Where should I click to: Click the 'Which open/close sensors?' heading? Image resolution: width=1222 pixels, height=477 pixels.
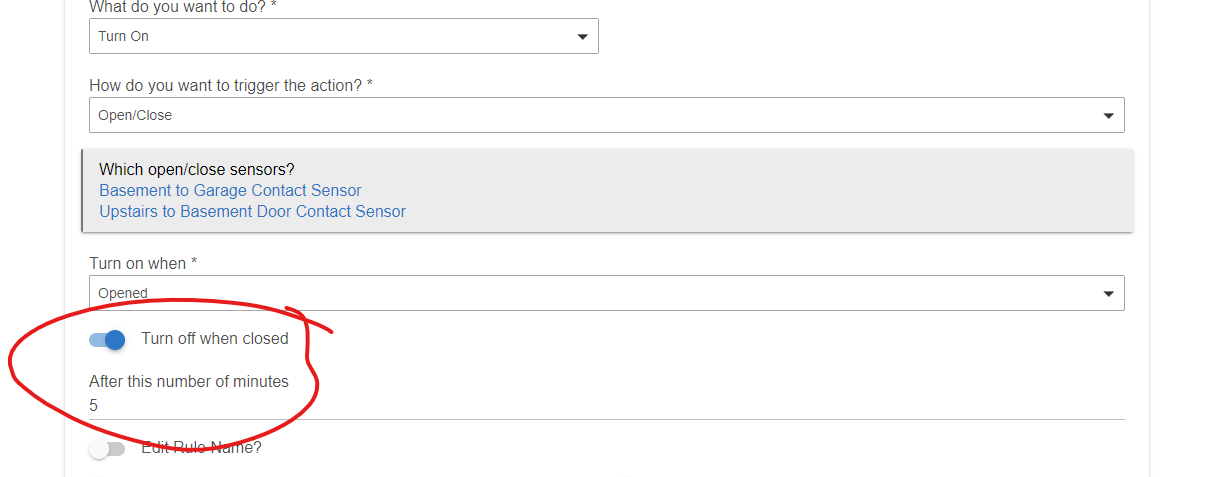pyautogui.click(x=197, y=169)
